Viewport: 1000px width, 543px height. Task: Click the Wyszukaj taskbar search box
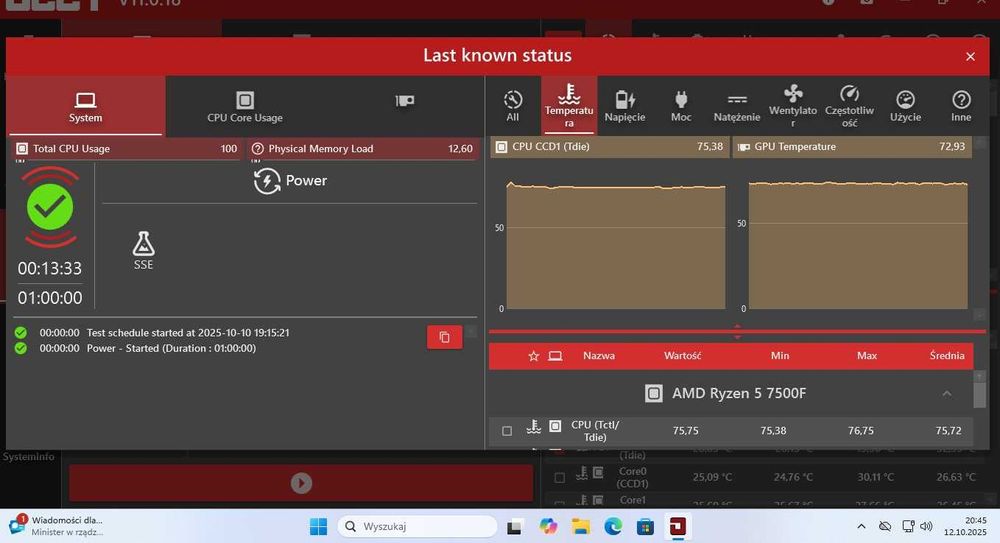(x=417, y=526)
